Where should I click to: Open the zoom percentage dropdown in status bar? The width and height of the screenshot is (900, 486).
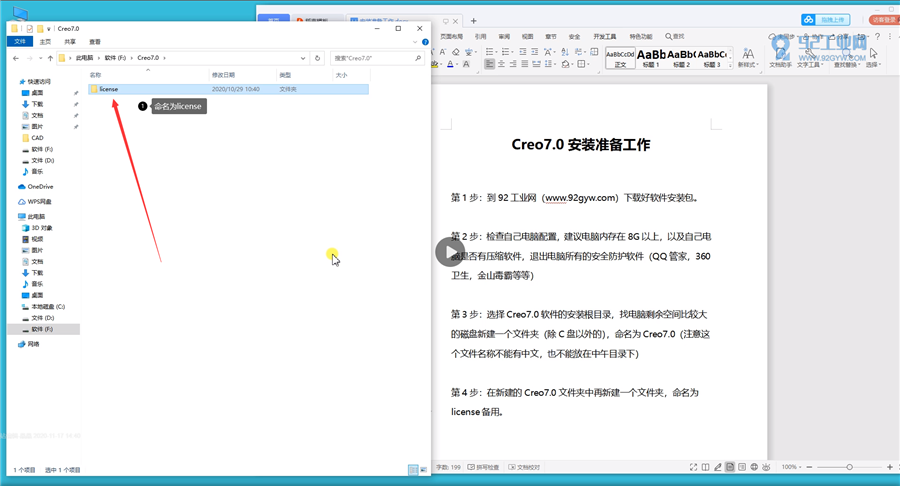800,467
